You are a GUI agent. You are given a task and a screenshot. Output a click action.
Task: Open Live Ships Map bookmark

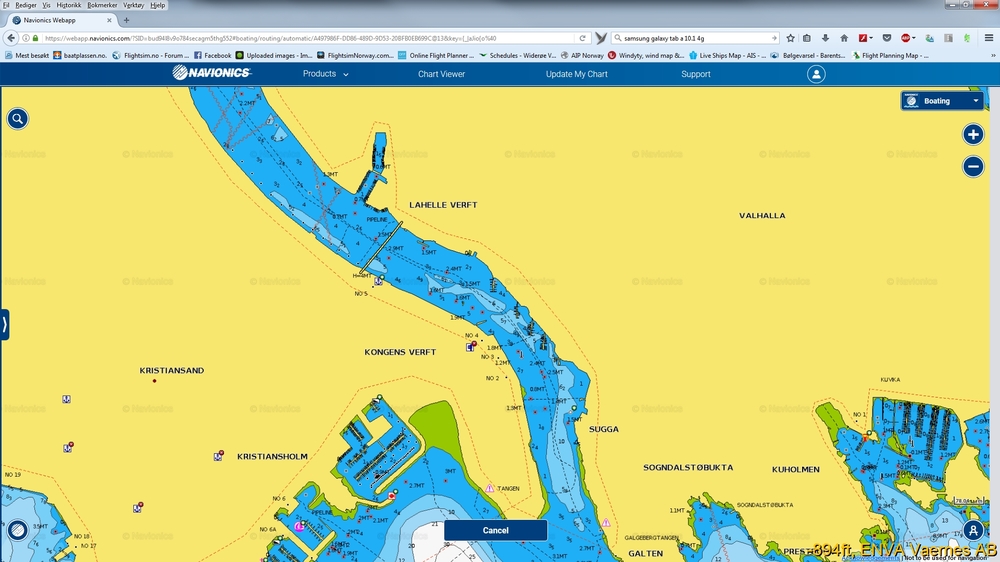click(x=728, y=55)
